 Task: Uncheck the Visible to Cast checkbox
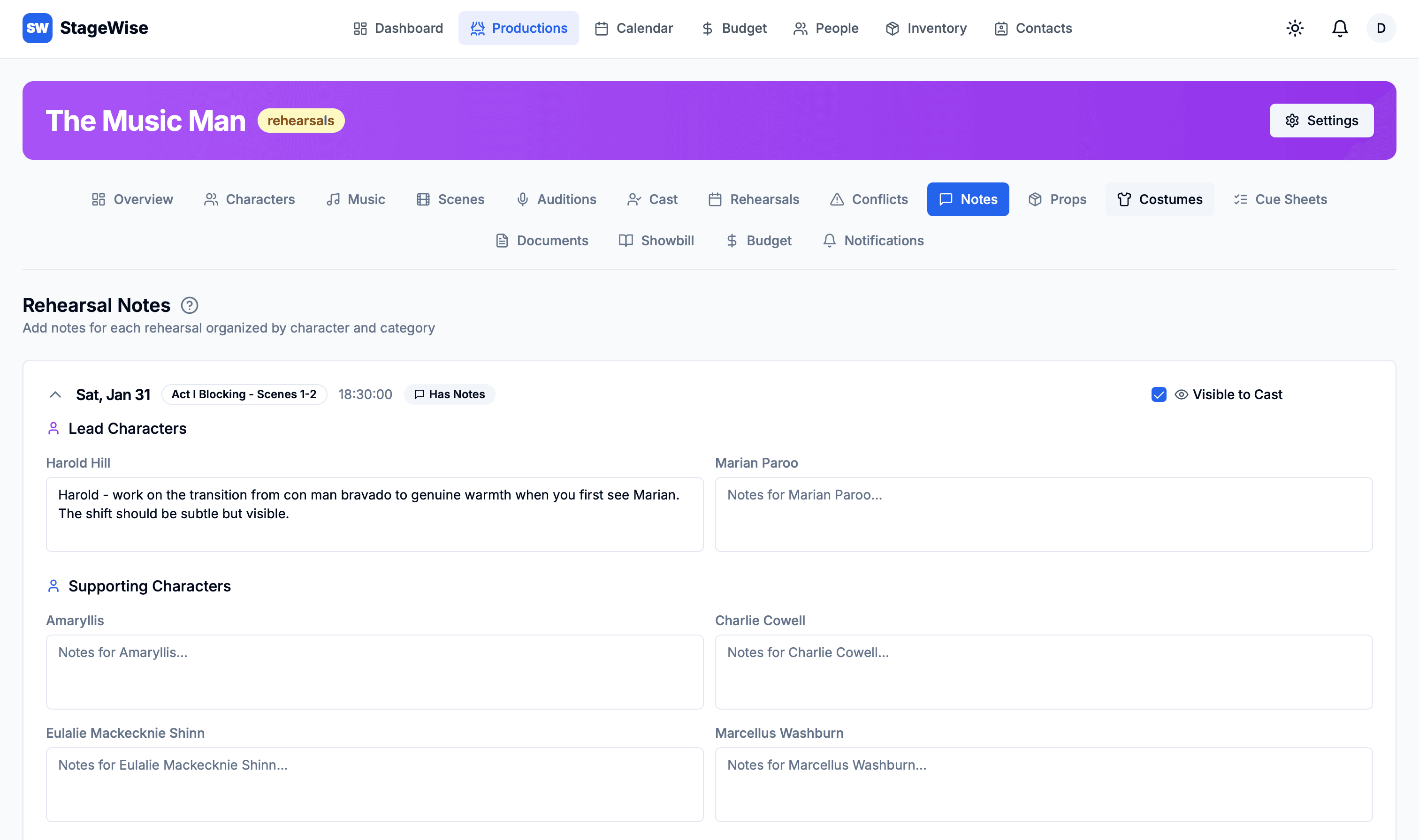click(x=1159, y=394)
